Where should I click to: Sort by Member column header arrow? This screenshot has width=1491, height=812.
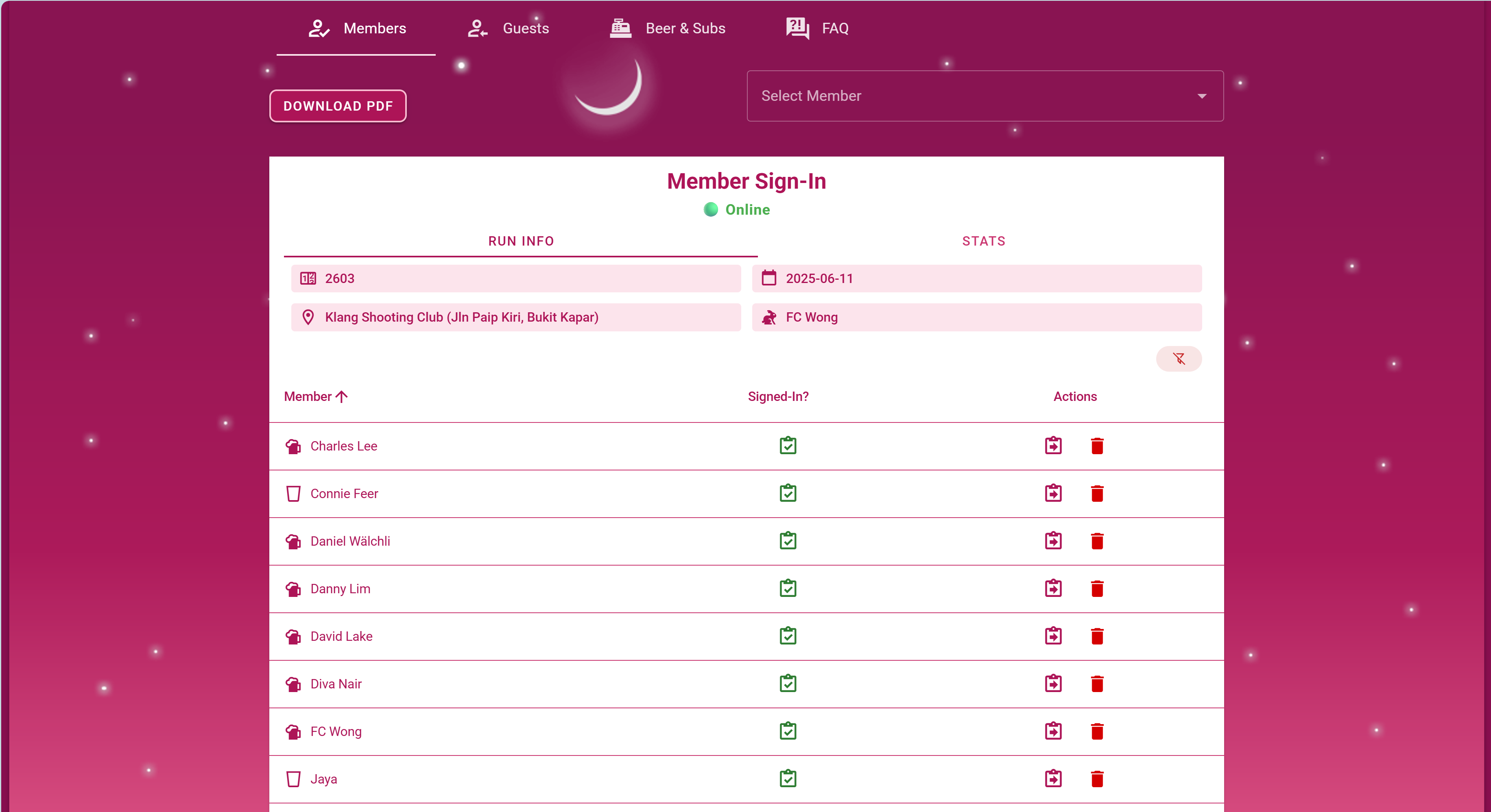click(341, 397)
